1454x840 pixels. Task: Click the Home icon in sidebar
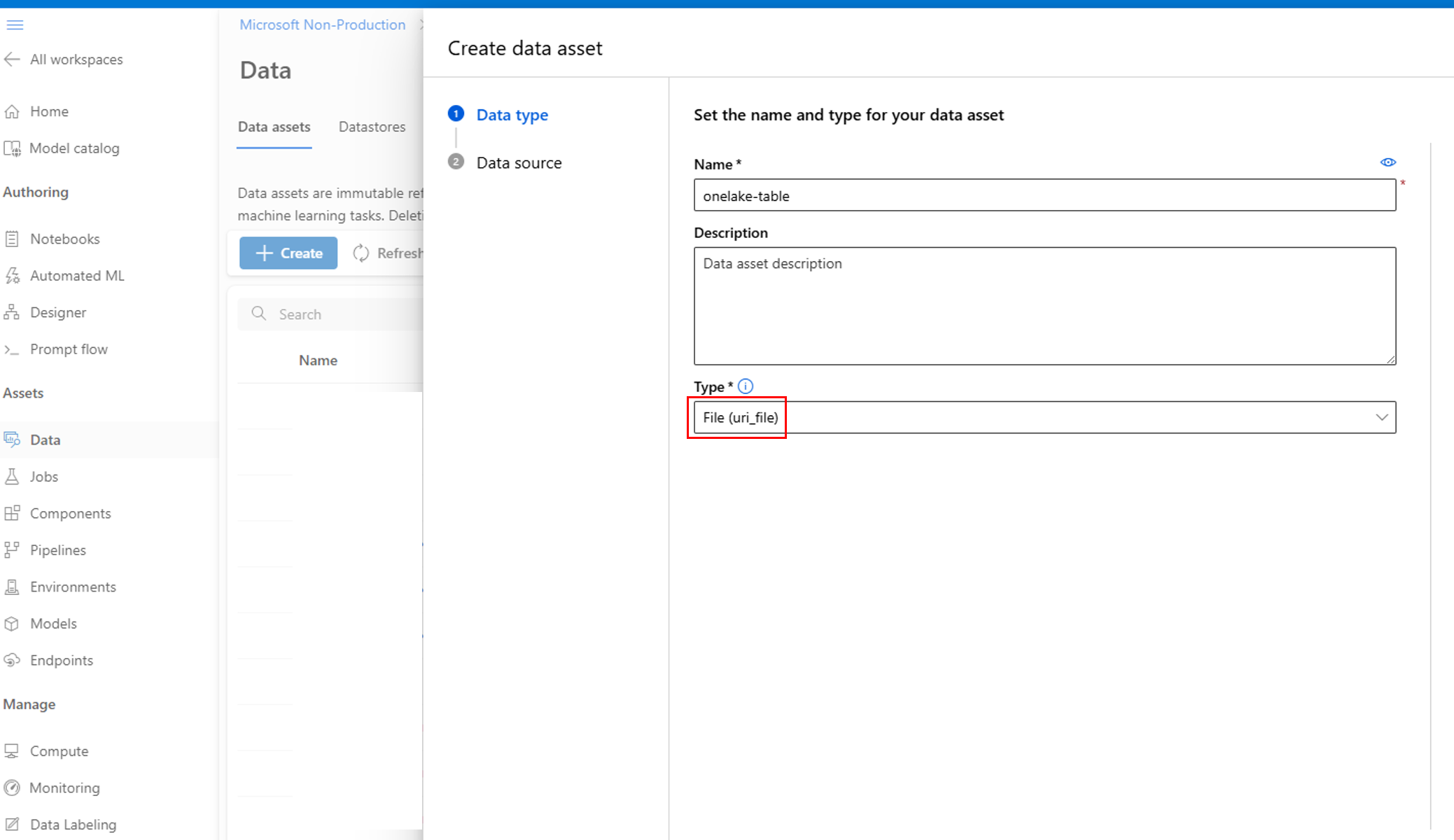pyautogui.click(x=12, y=111)
